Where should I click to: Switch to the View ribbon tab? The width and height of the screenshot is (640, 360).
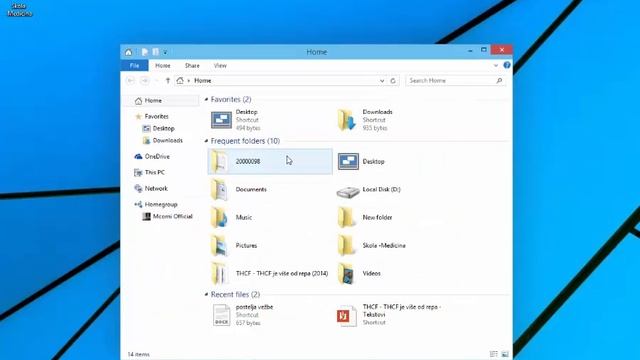[x=220, y=65]
